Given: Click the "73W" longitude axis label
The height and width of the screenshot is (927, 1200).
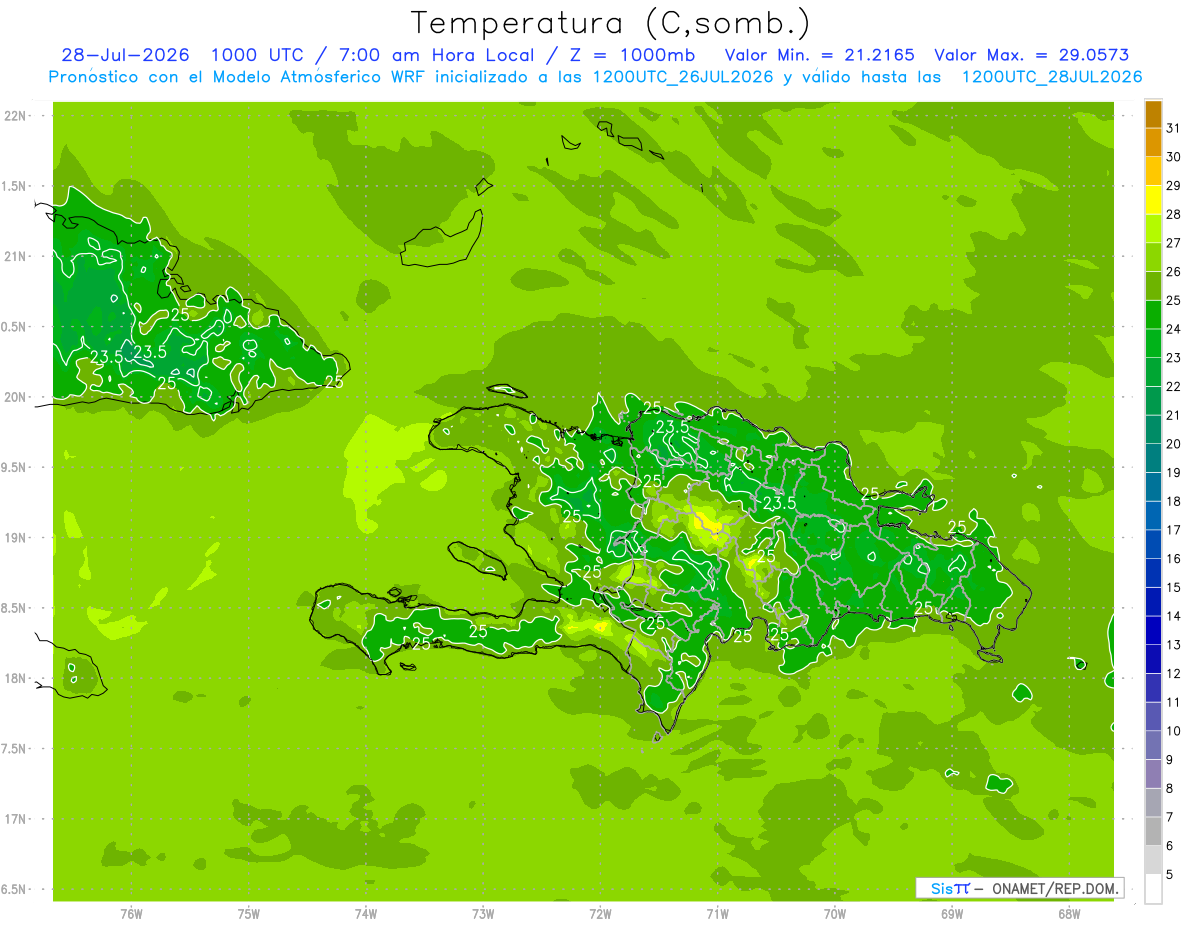Looking at the screenshot, I should [483, 914].
